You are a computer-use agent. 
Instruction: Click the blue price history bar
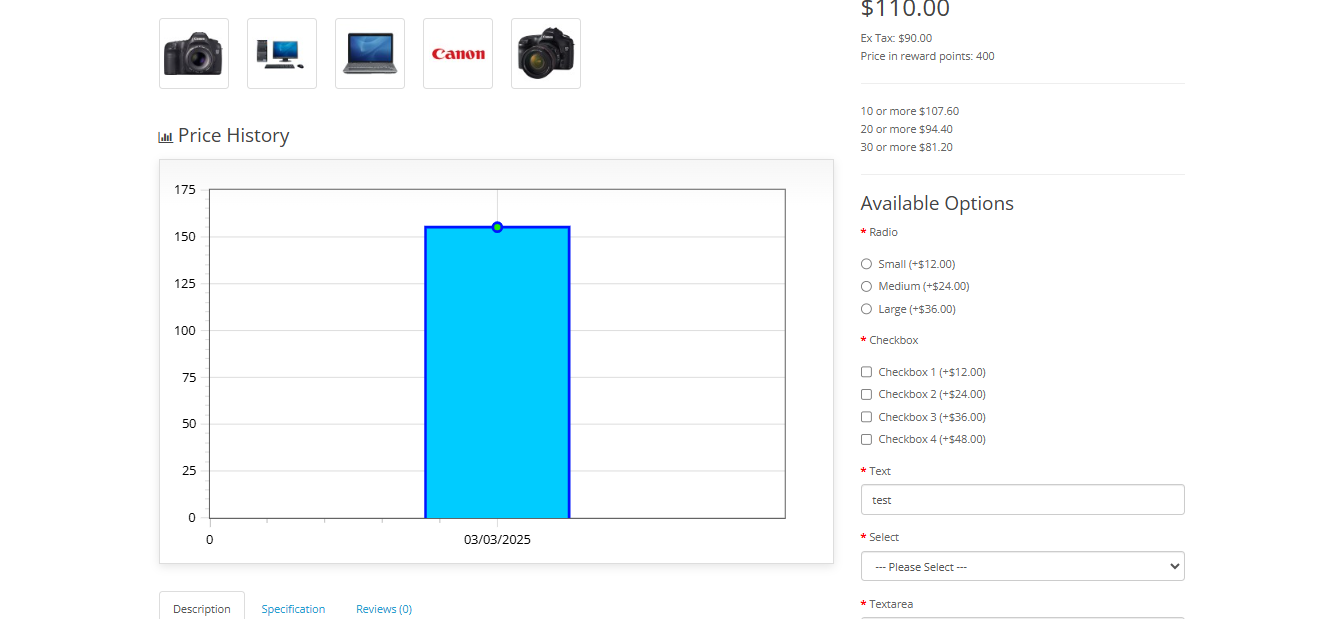coord(497,380)
